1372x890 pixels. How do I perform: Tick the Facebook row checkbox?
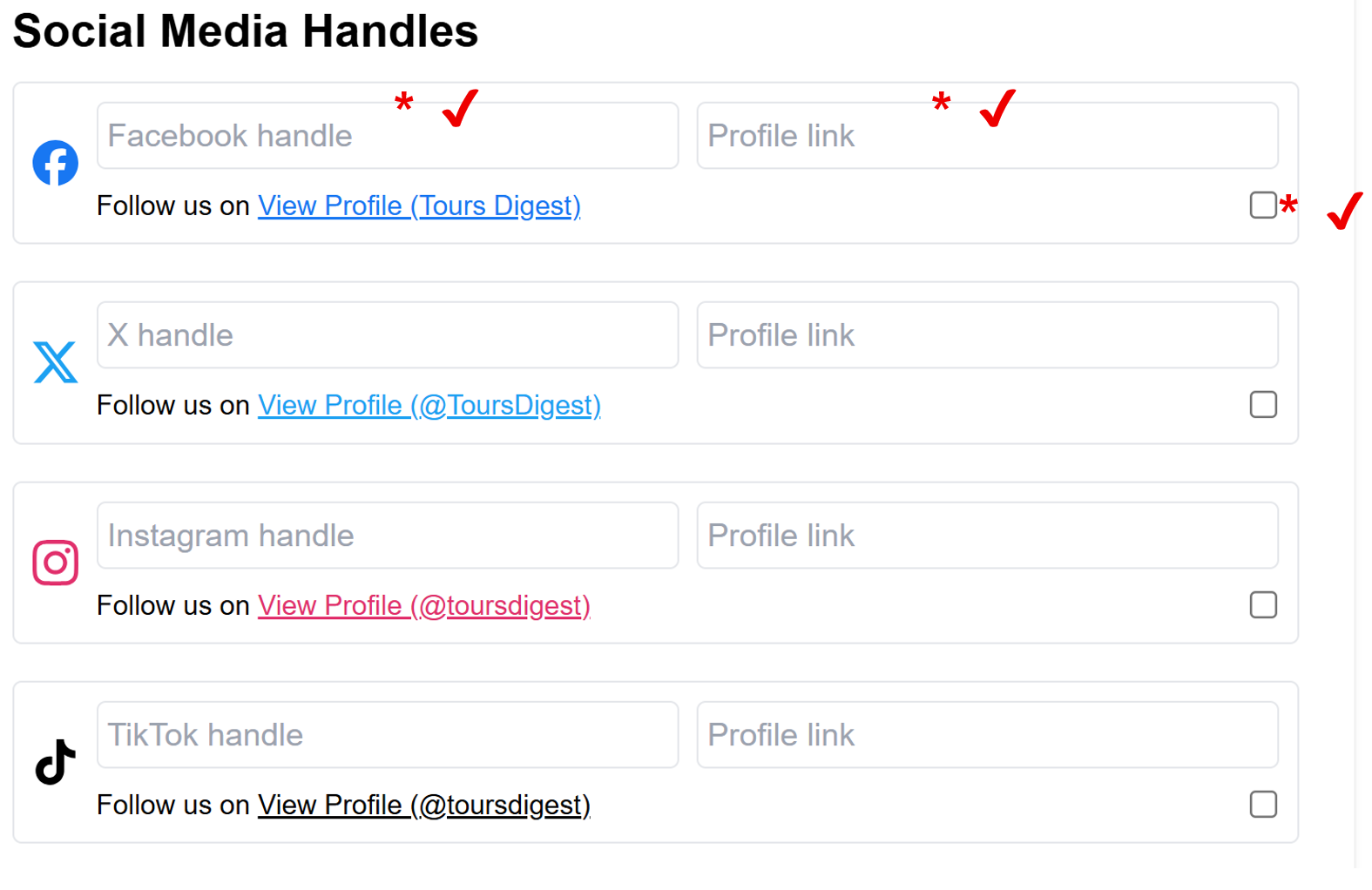[x=1262, y=206]
